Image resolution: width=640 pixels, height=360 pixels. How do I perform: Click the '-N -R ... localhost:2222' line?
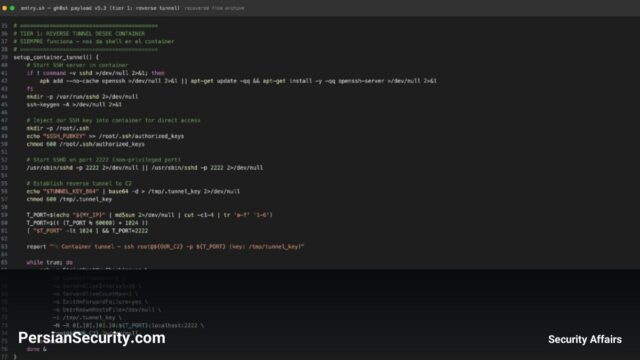[128, 325]
